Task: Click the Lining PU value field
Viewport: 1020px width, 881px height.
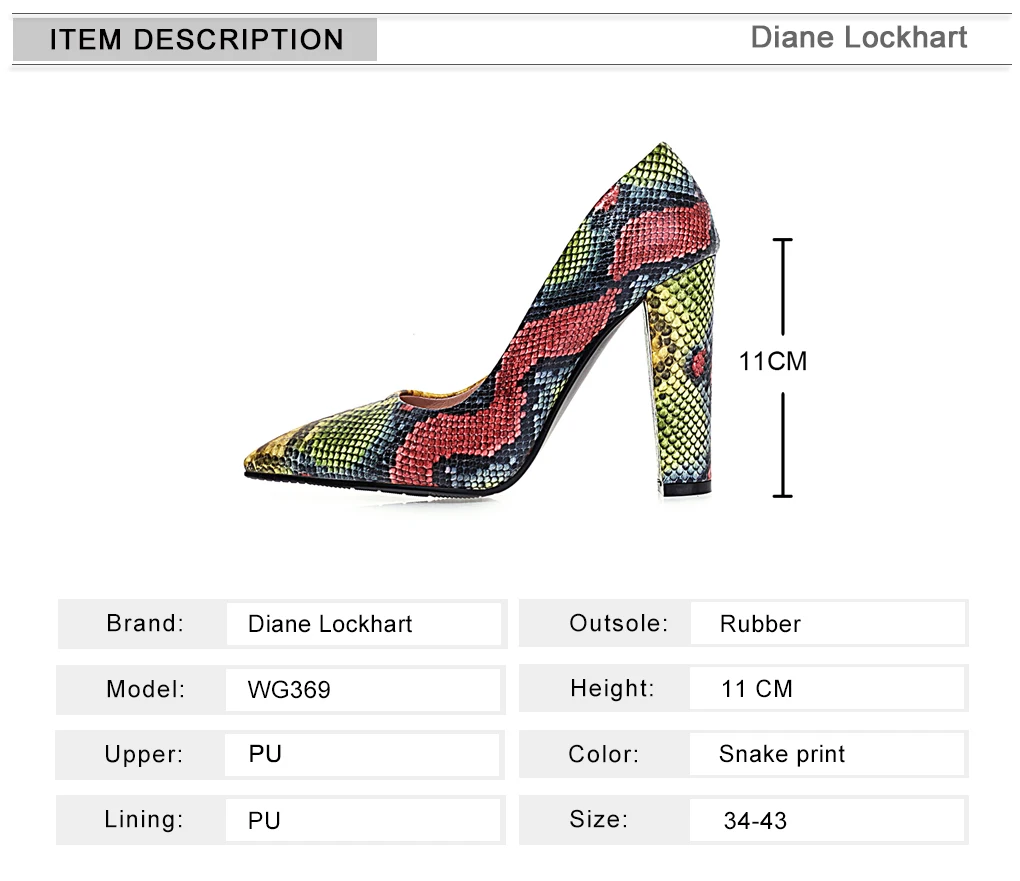Action: tap(363, 821)
